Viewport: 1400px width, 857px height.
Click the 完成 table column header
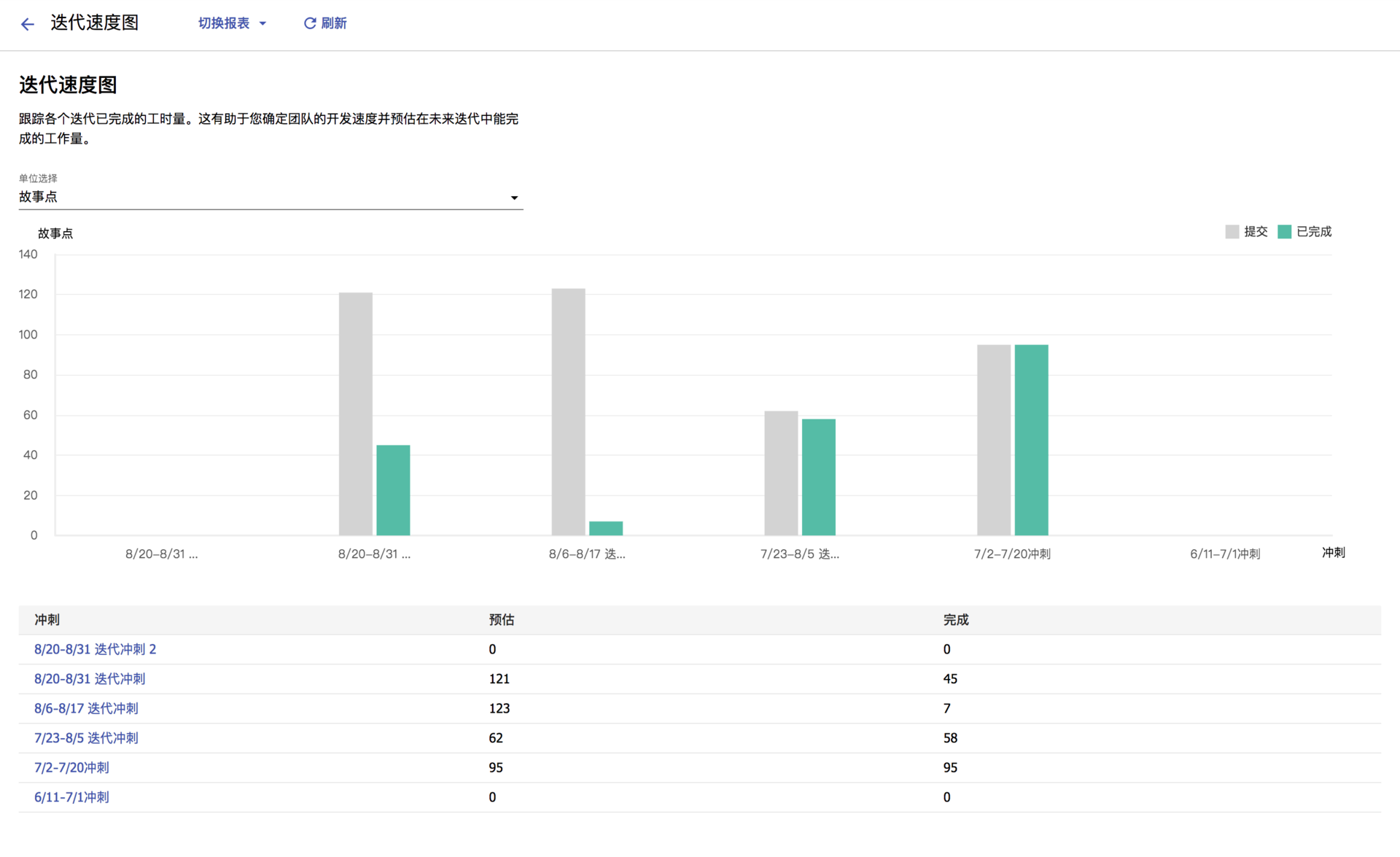tap(956, 620)
